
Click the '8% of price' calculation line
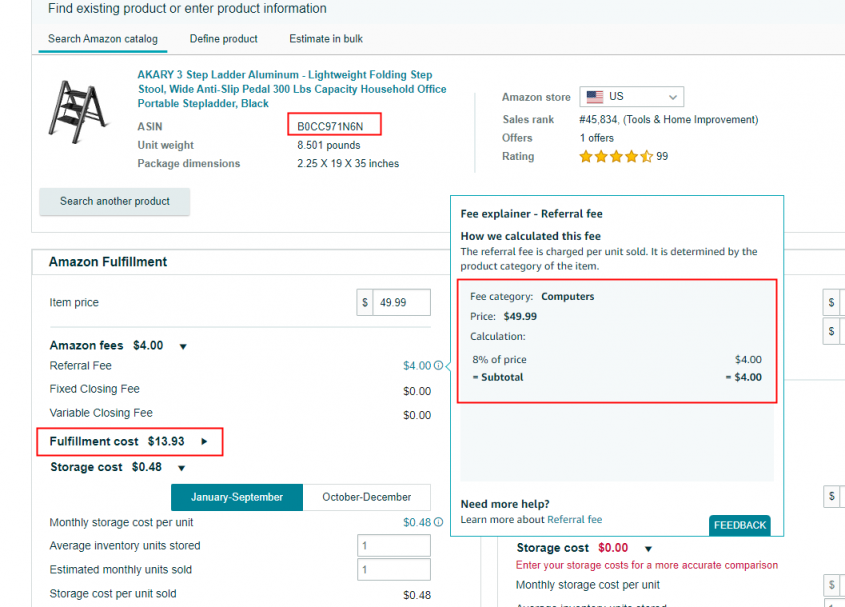(500, 360)
